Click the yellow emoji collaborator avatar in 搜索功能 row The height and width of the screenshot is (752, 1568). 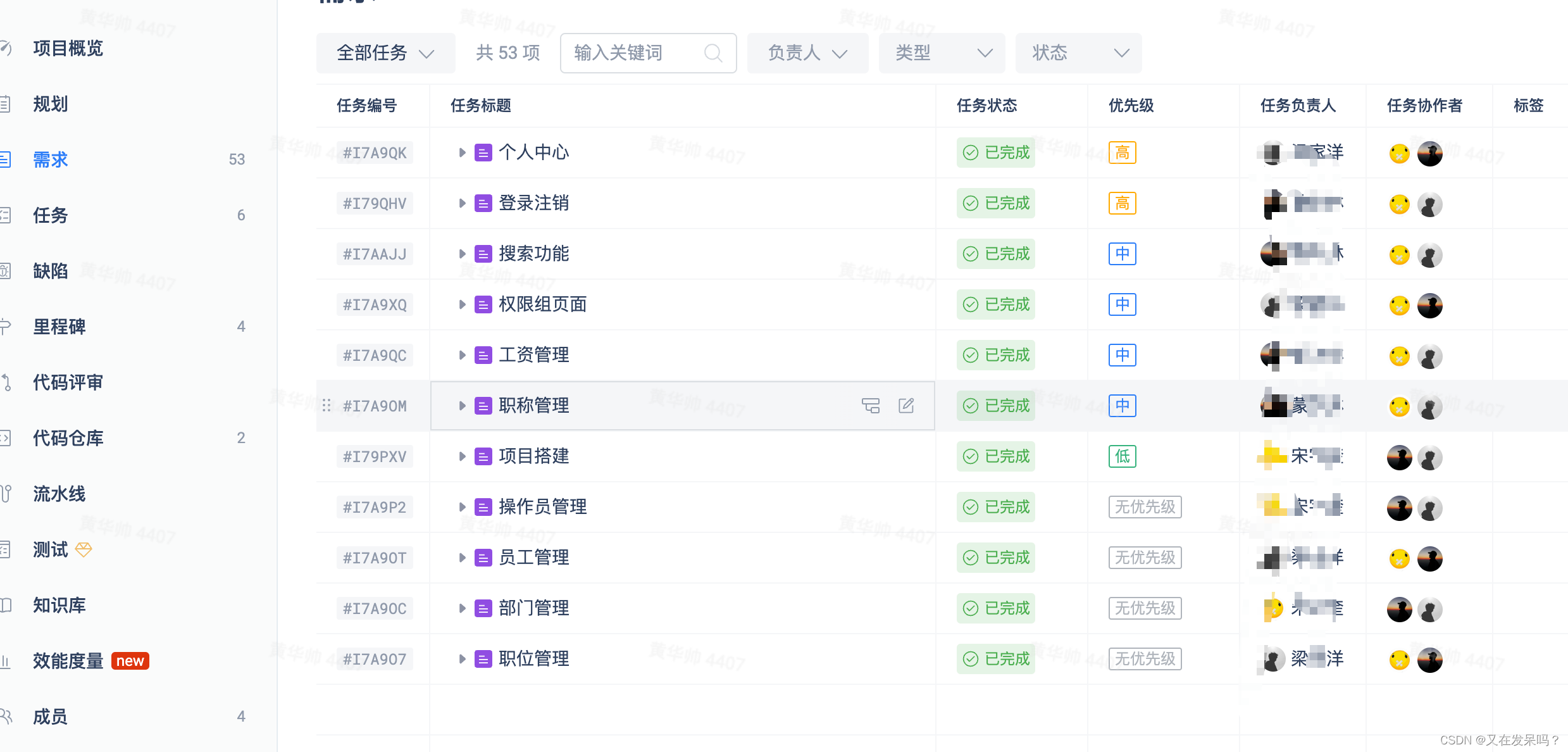[1399, 255]
